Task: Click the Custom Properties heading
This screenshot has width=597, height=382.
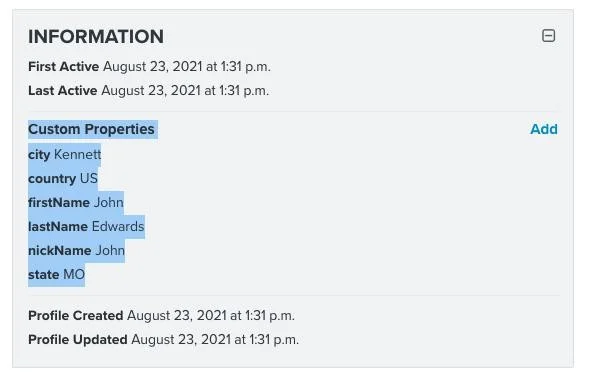Action: tap(91, 129)
